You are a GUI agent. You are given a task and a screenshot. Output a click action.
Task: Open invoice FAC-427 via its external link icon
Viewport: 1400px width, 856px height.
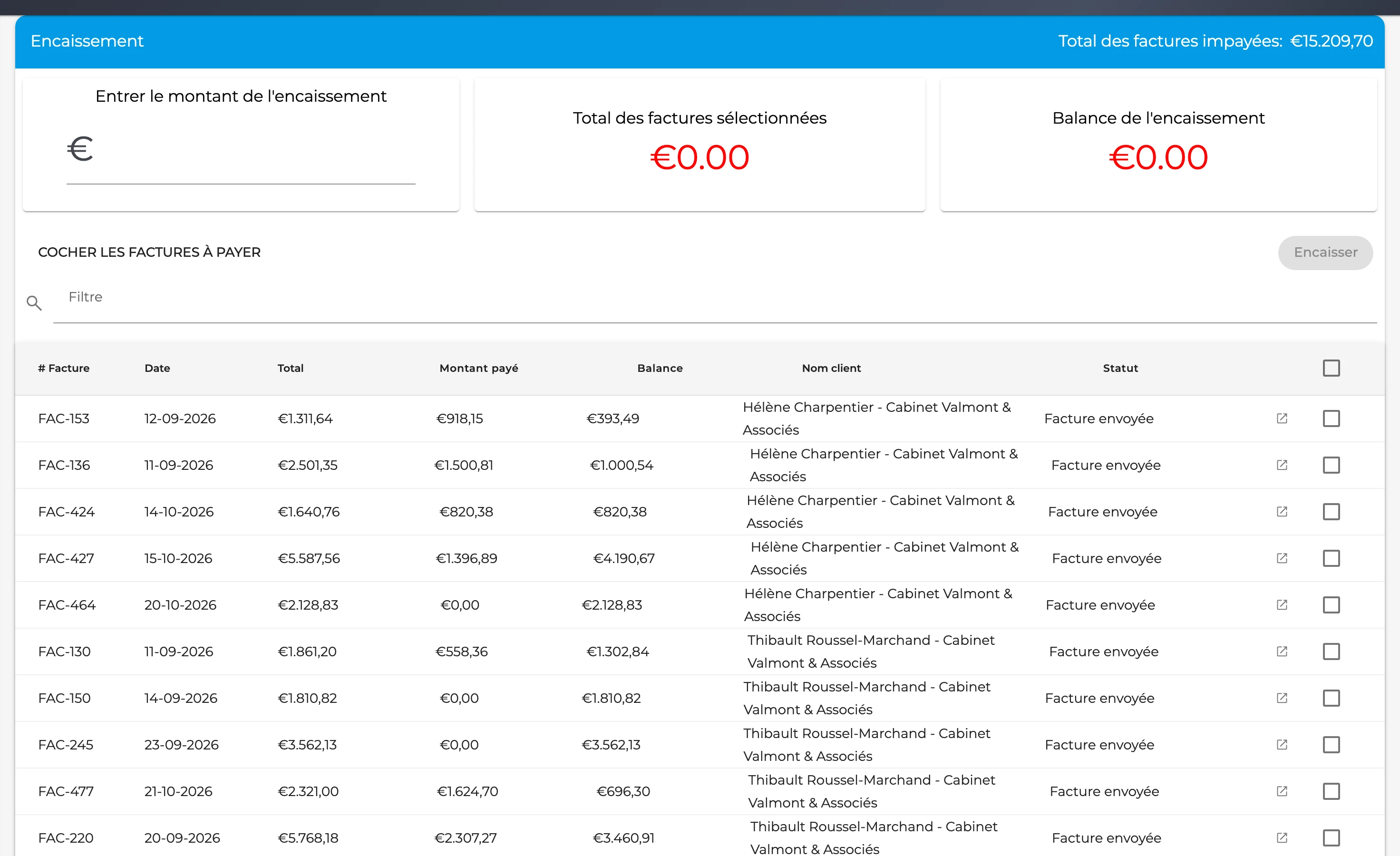(x=1282, y=558)
